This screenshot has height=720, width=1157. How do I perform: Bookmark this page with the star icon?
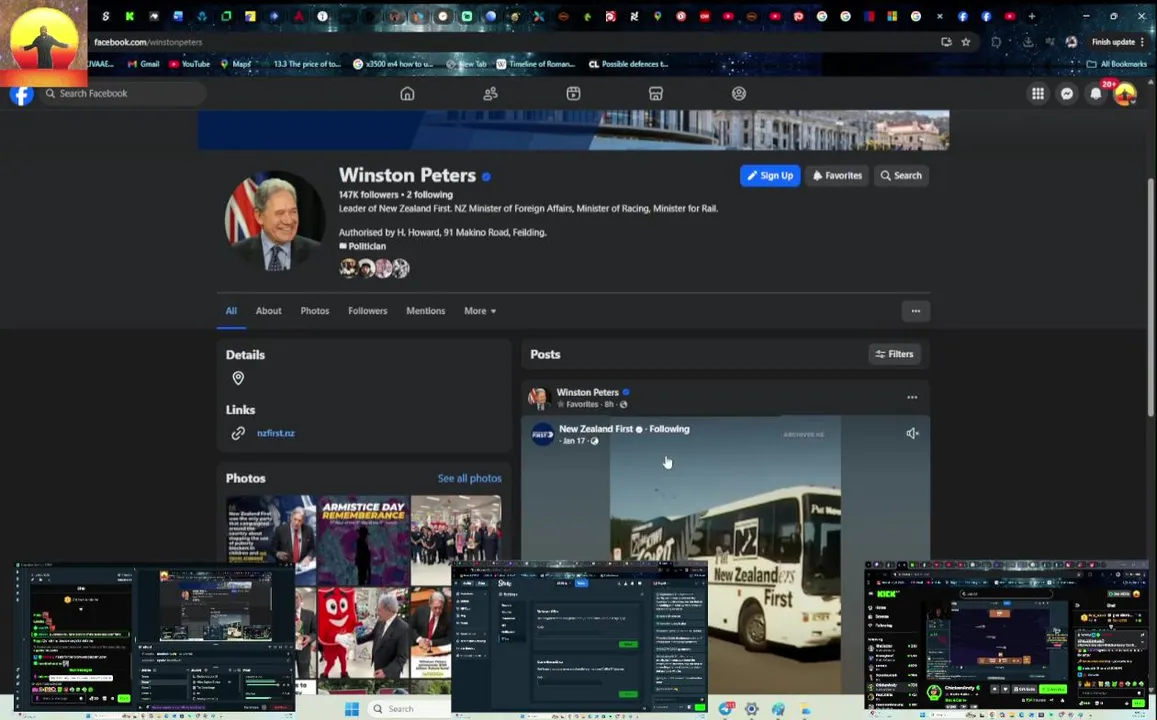point(966,42)
